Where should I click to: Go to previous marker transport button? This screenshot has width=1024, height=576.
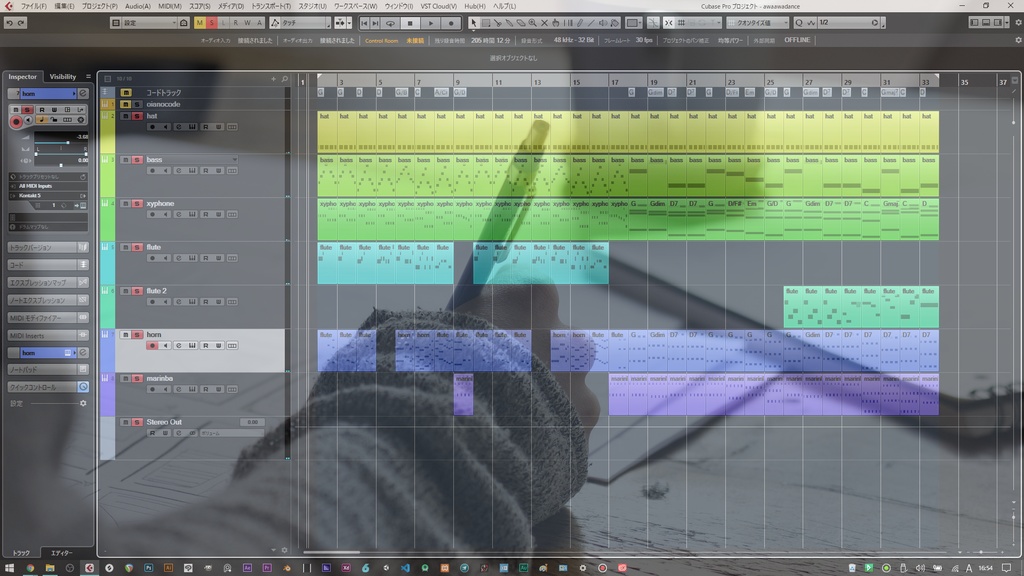pyautogui.click(x=364, y=23)
